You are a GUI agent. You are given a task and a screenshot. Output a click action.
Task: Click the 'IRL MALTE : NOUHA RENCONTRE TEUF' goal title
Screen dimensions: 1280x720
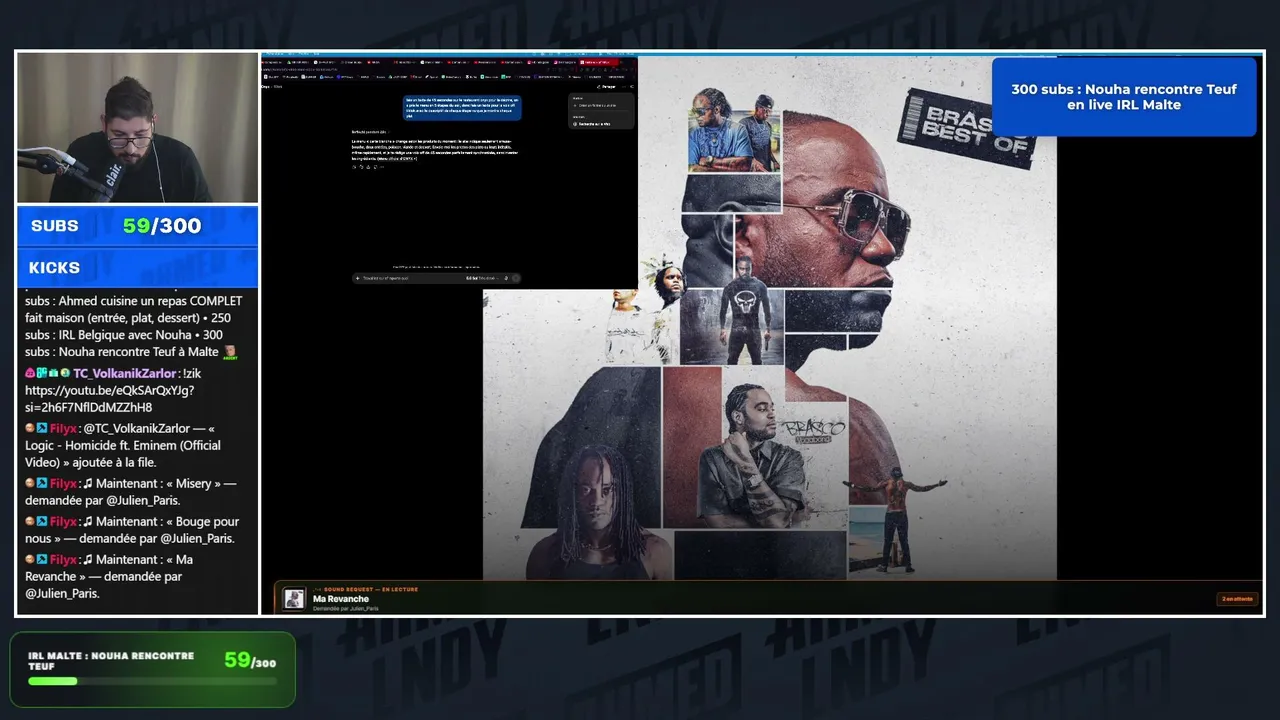[x=111, y=661]
